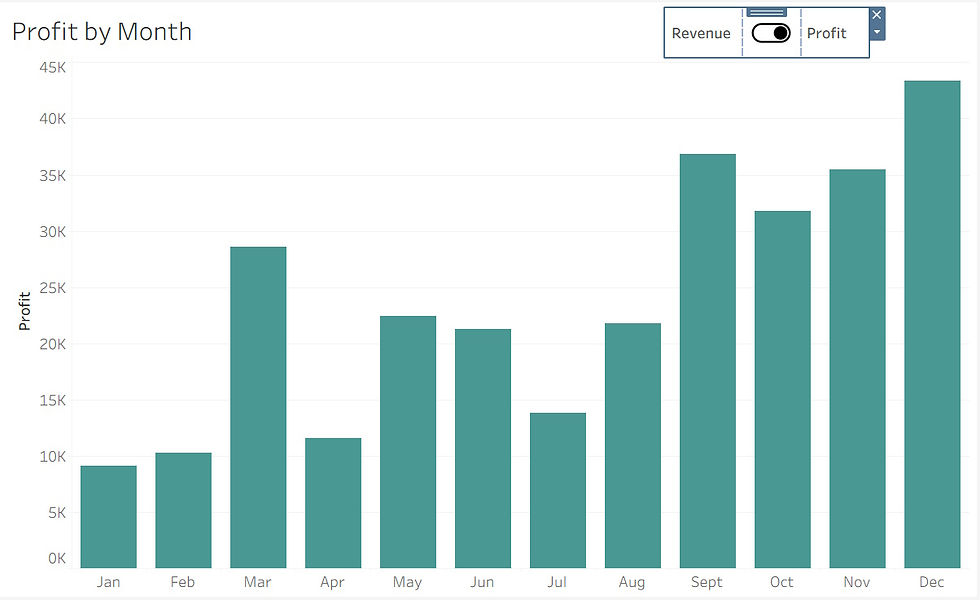Viewport: 980px width, 600px height.
Task: Click the 0K axis tick label
Action: tap(57, 559)
